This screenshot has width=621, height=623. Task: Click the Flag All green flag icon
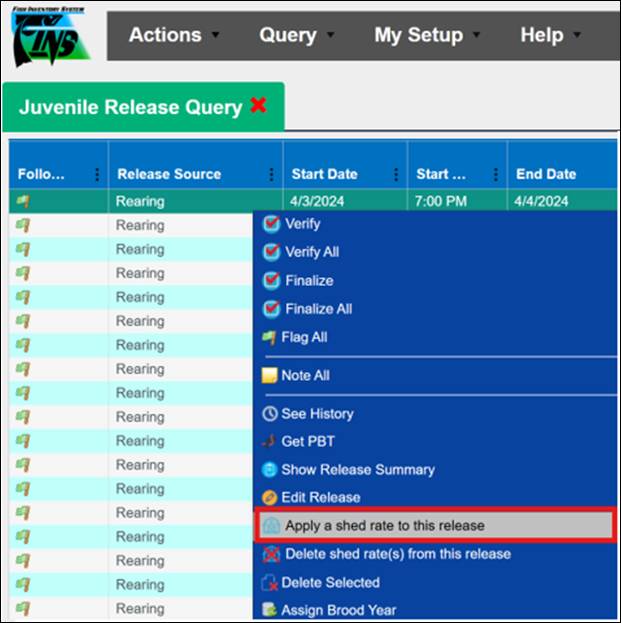click(x=269, y=338)
